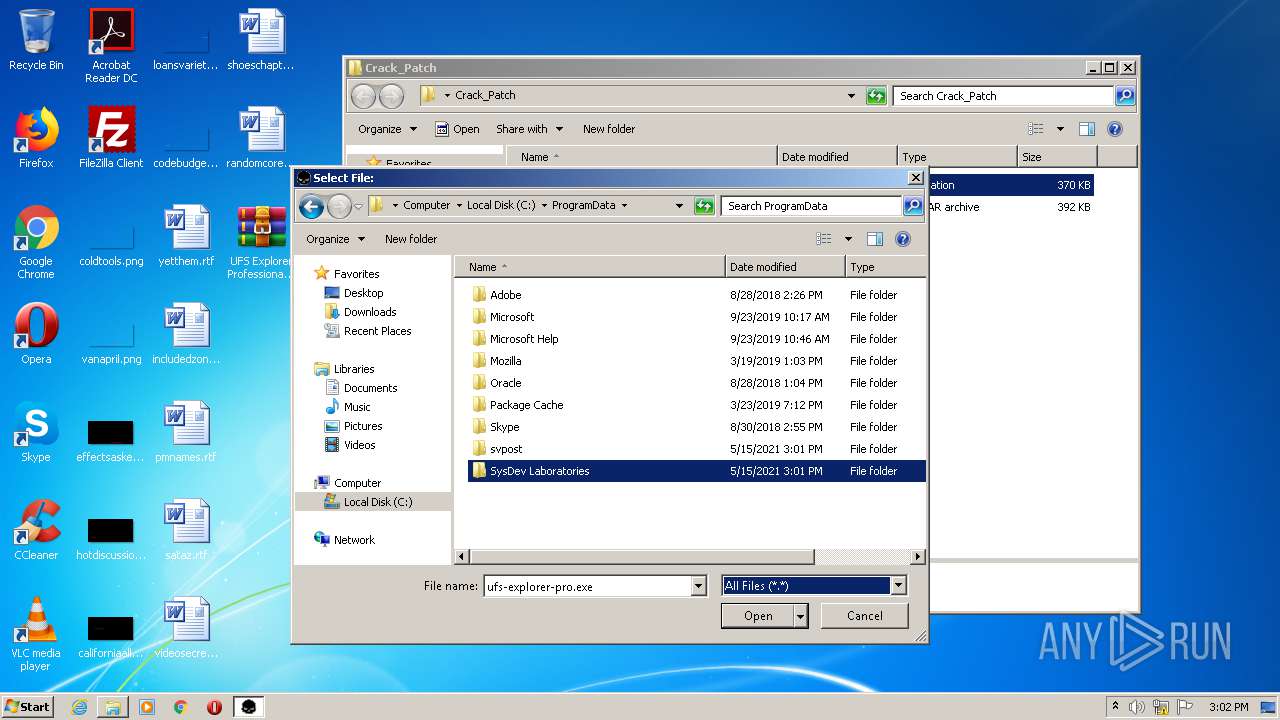The height and width of the screenshot is (720, 1280).
Task: Select Desktop under Favorites
Action: point(354,293)
